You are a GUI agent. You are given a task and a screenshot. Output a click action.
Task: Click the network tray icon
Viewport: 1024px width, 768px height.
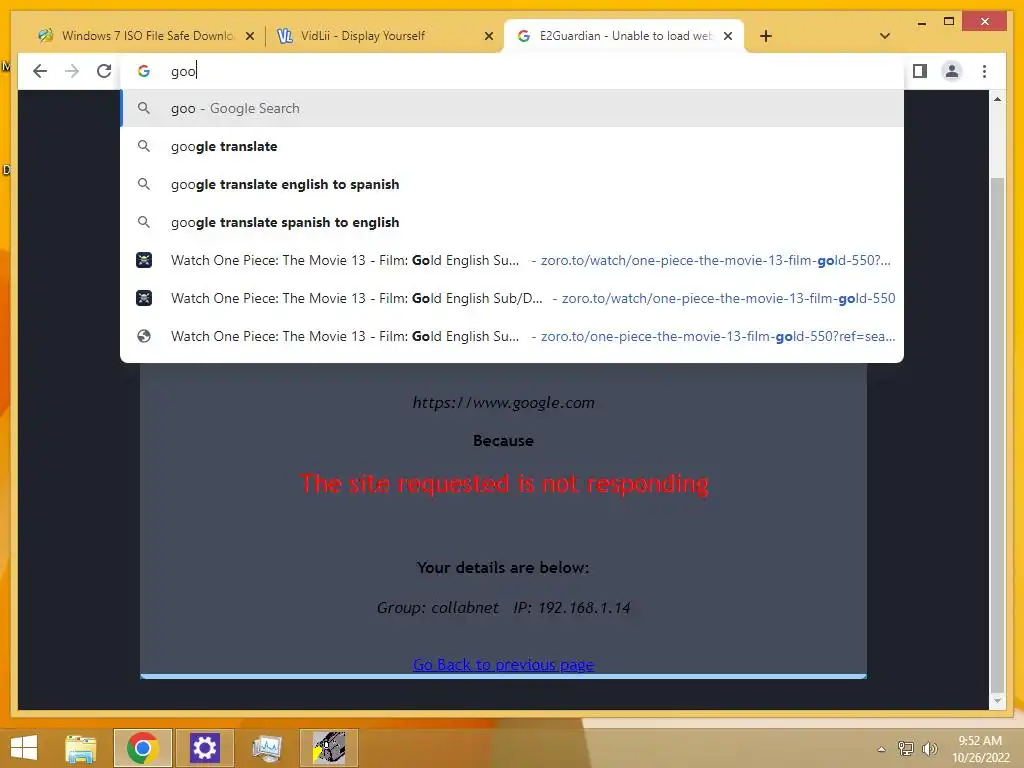(x=906, y=748)
